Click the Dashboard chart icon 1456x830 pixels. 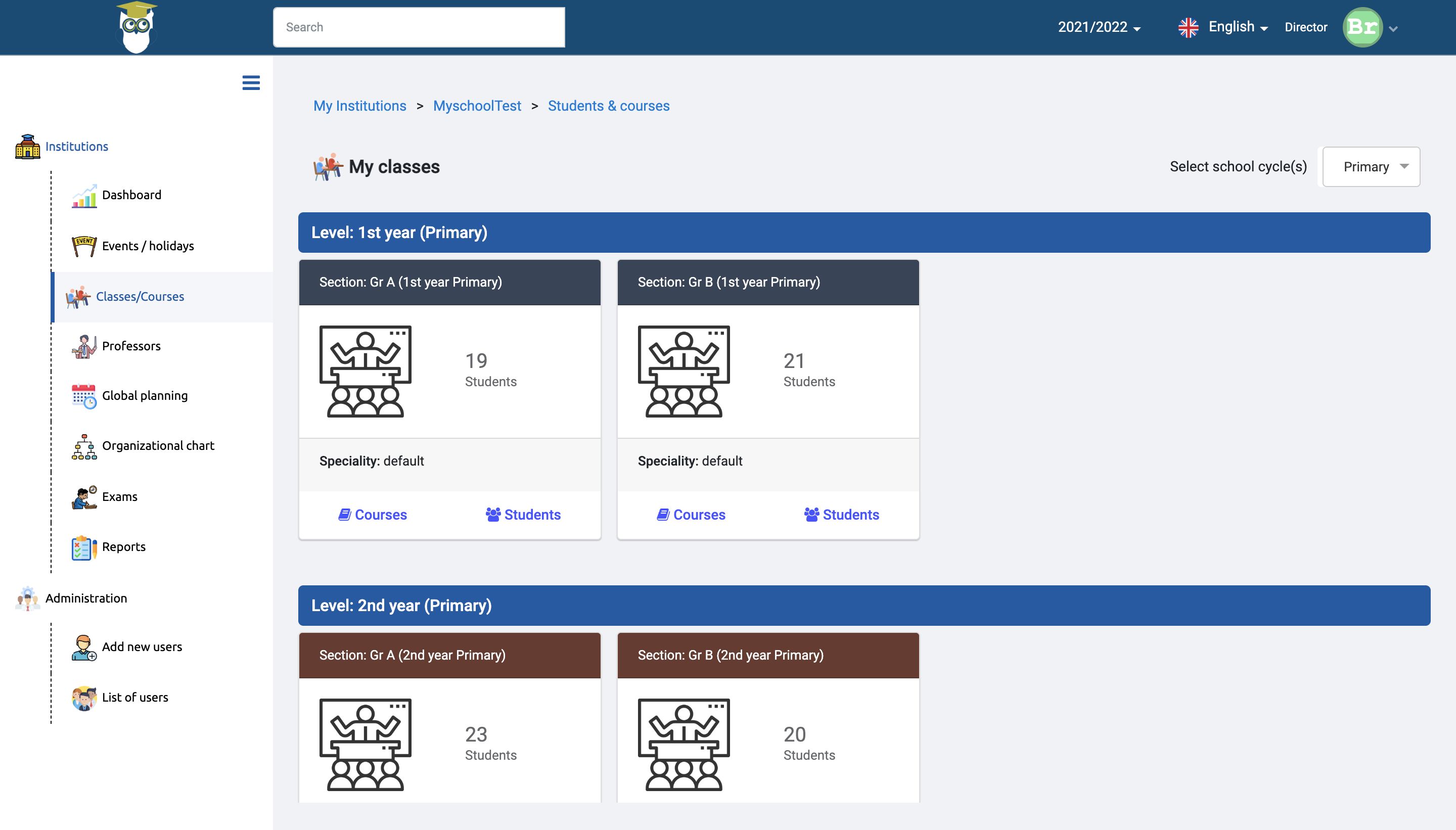pos(84,196)
